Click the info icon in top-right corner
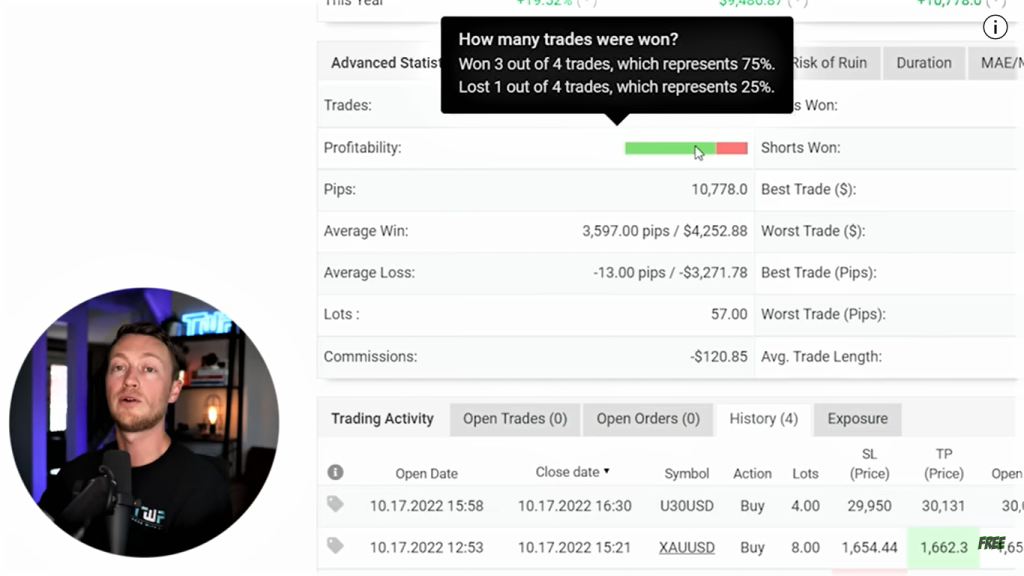Screen dimensions: 1024x576 [995, 27]
